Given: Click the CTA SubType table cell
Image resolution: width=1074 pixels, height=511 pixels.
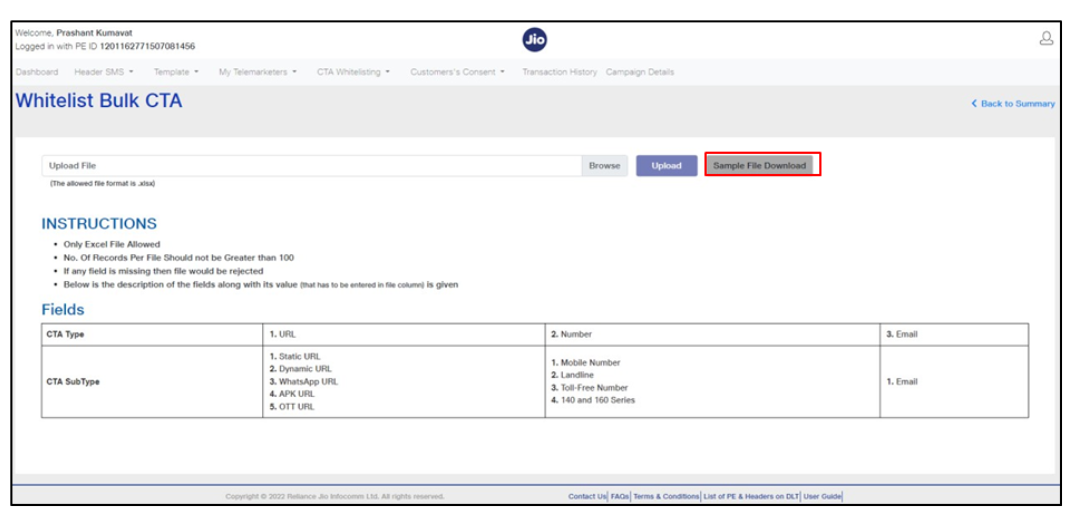Looking at the screenshot, I should (x=152, y=382).
